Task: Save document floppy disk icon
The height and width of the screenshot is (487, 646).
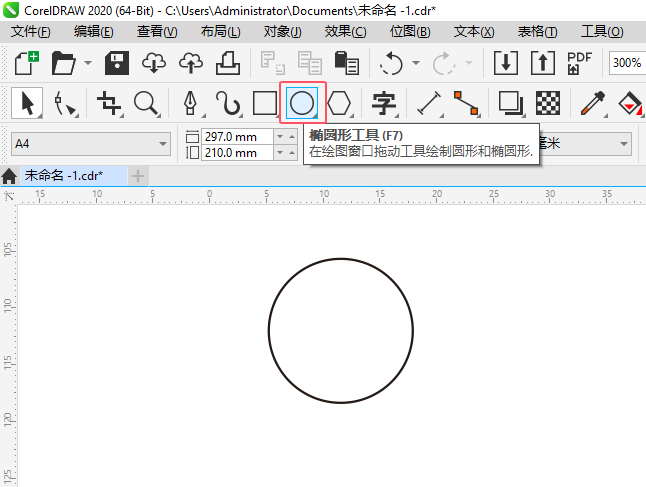Action: pyautogui.click(x=117, y=63)
